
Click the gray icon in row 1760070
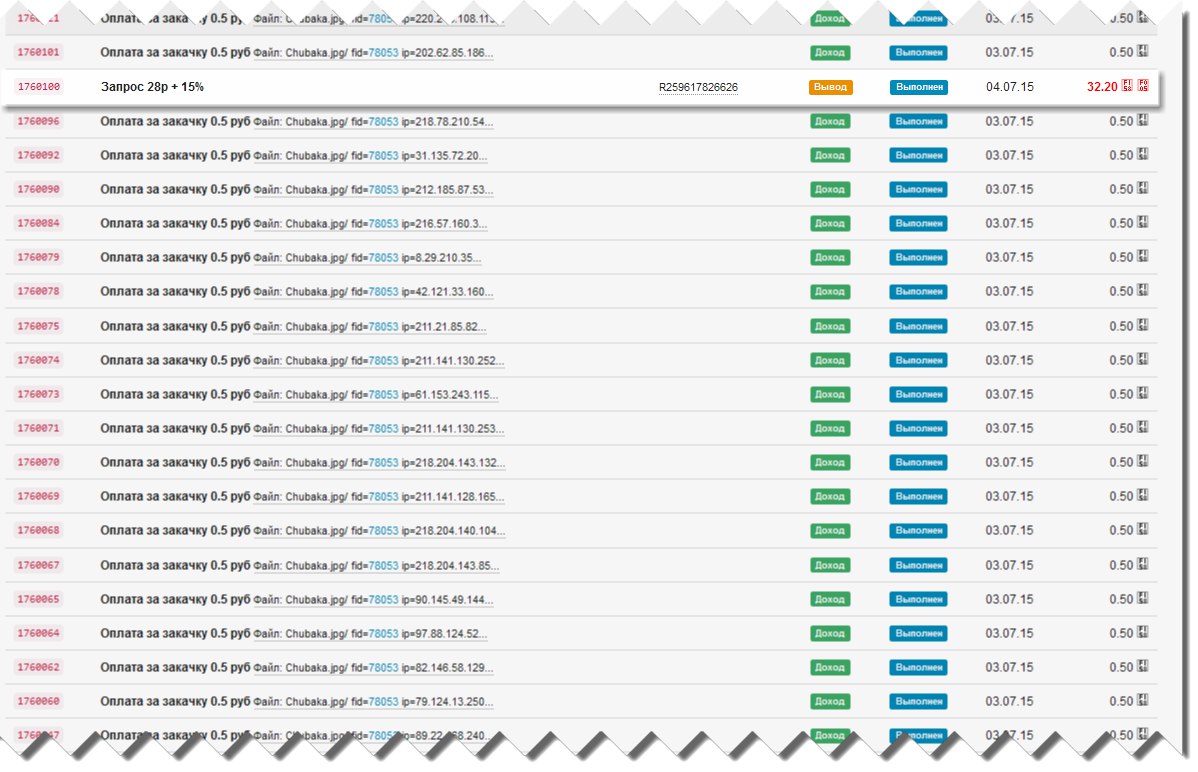coord(1143,462)
